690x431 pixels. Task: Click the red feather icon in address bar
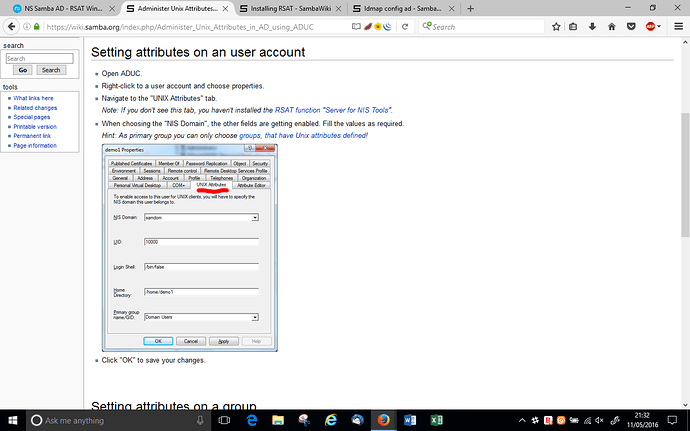point(368,27)
